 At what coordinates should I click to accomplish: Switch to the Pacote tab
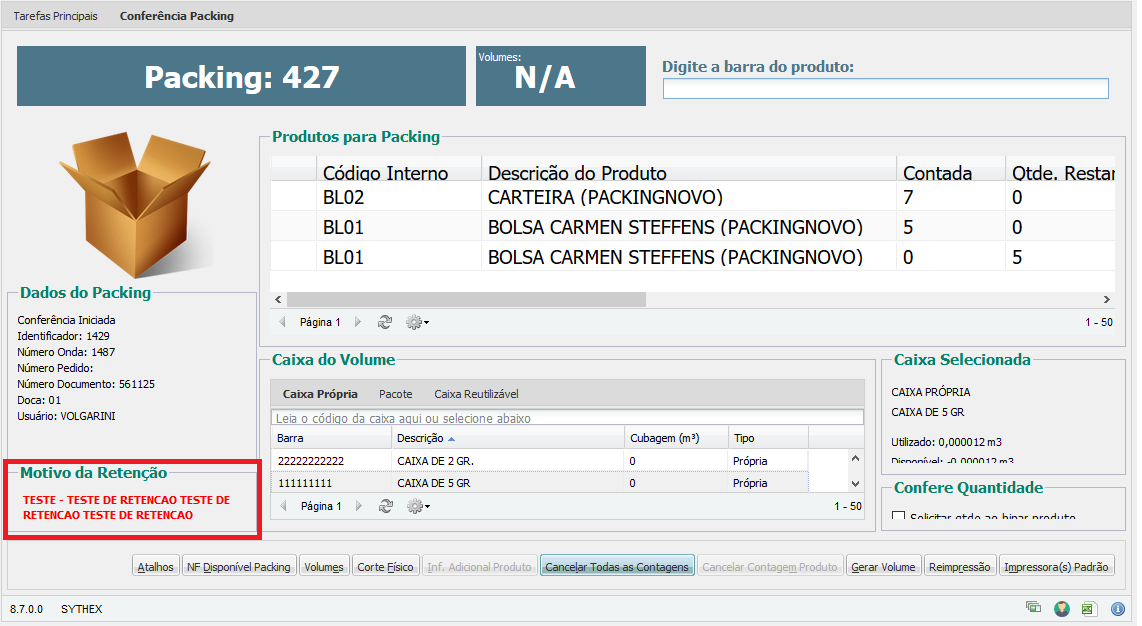pos(395,394)
